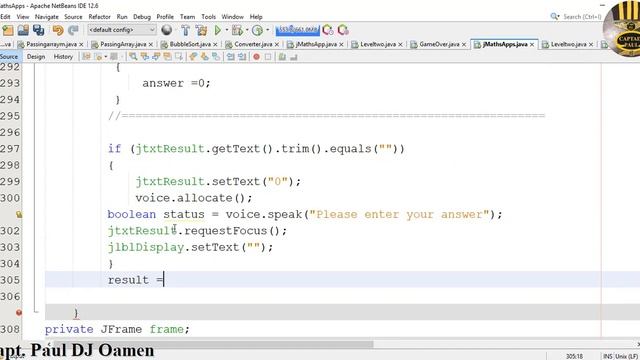Image resolution: width=640 pixels, height=360 pixels.
Task: Click the red error marker below line 306
Action: [x=19, y=313]
